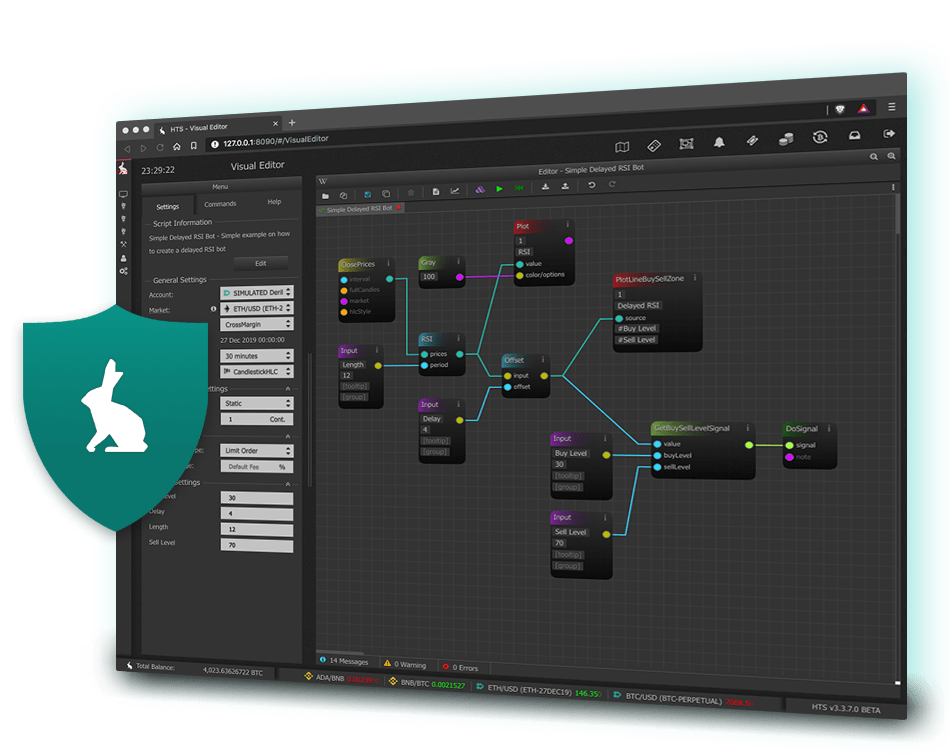Click the Brave shield icon in browser
Screen dimensions: 950x756
tap(840, 110)
